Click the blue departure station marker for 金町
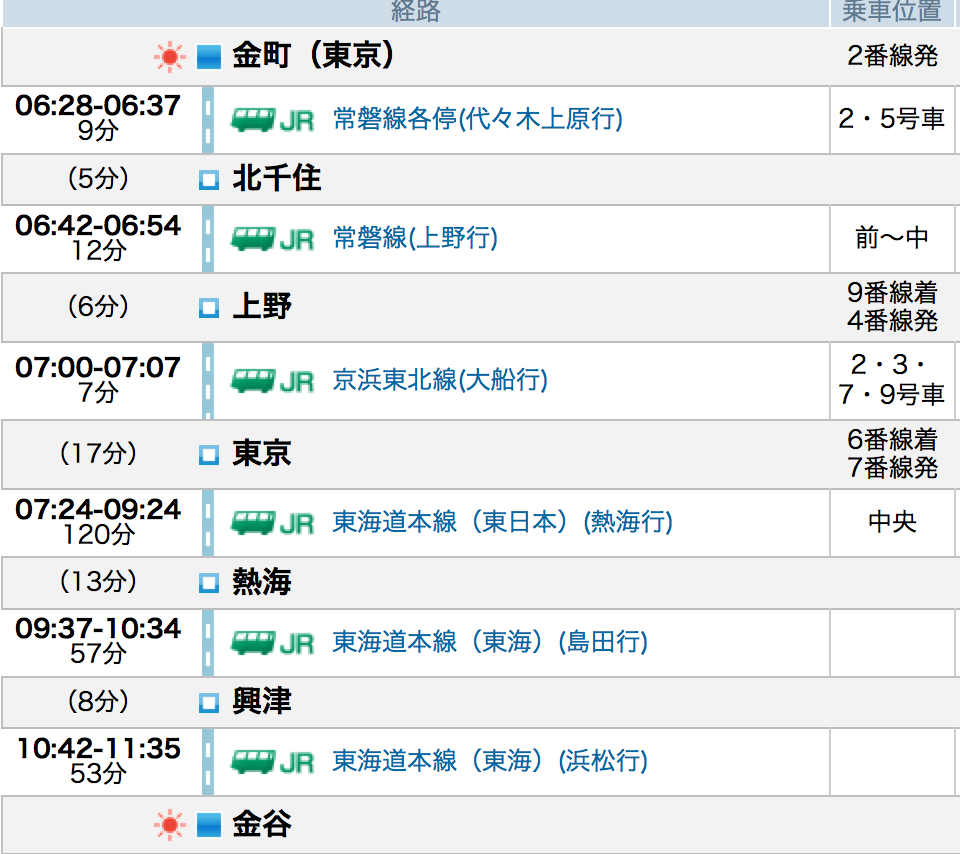Image resolution: width=960 pixels, height=854 pixels. pos(208,57)
